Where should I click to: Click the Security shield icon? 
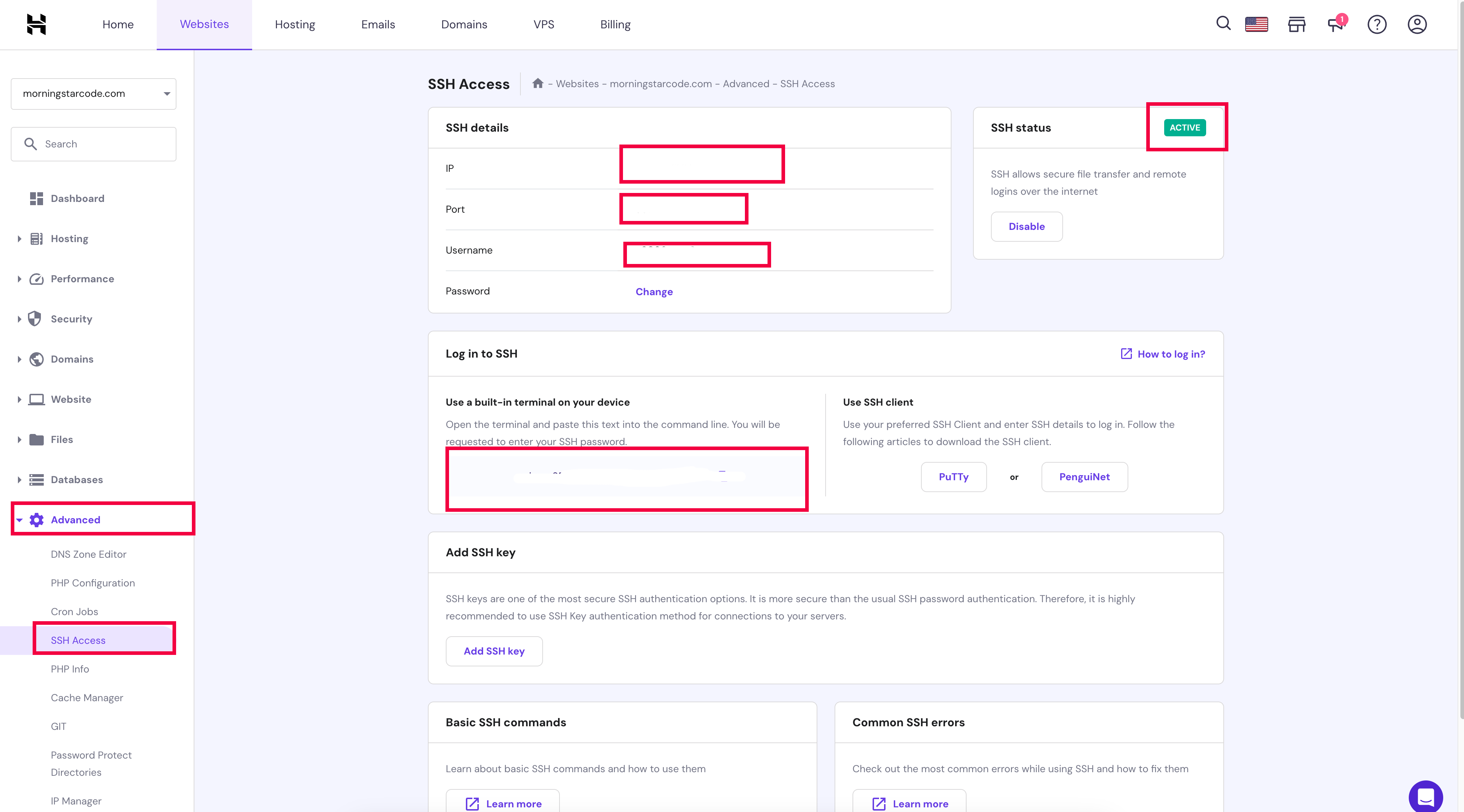click(35, 319)
